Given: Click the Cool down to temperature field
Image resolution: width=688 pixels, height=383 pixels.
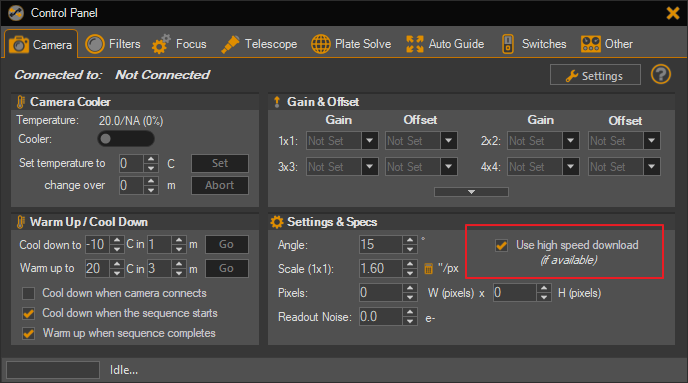Looking at the screenshot, I should (x=97, y=244).
